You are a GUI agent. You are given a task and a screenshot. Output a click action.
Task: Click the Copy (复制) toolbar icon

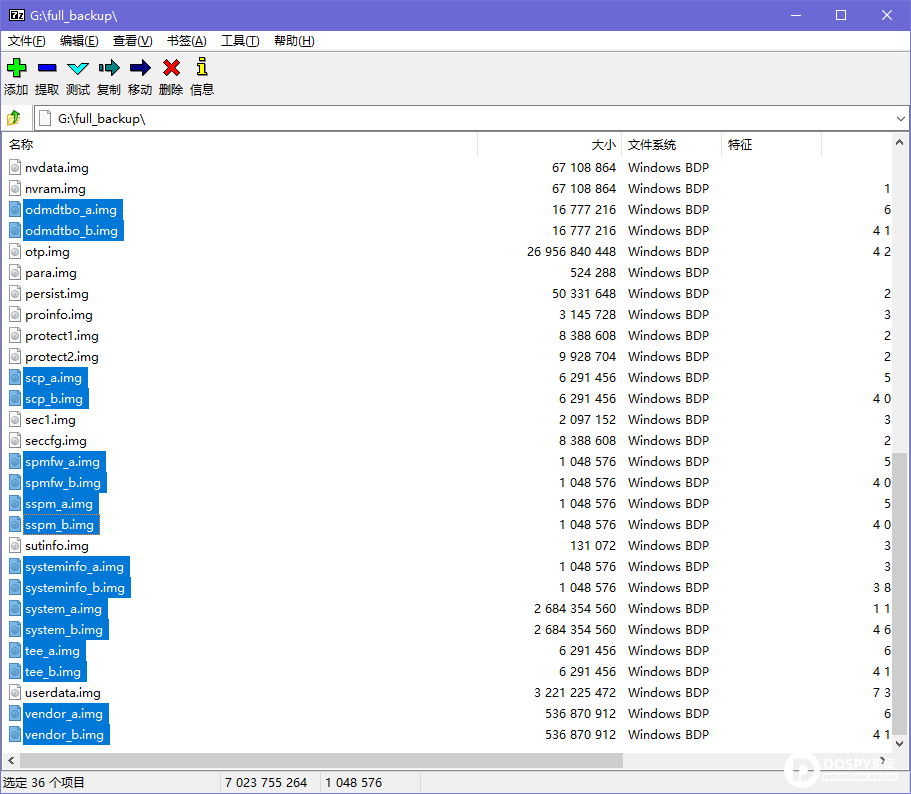click(x=109, y=68)
